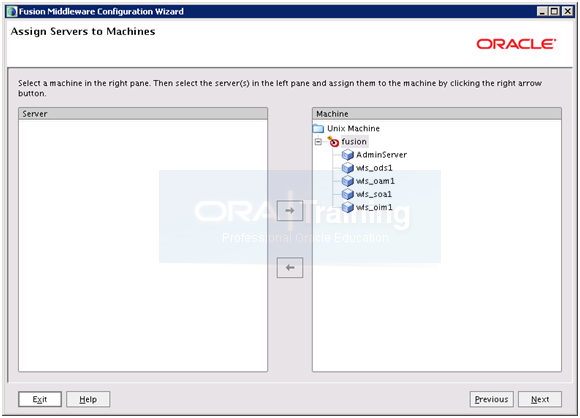Click the right arrow assign button

click(x=290, y=210)
